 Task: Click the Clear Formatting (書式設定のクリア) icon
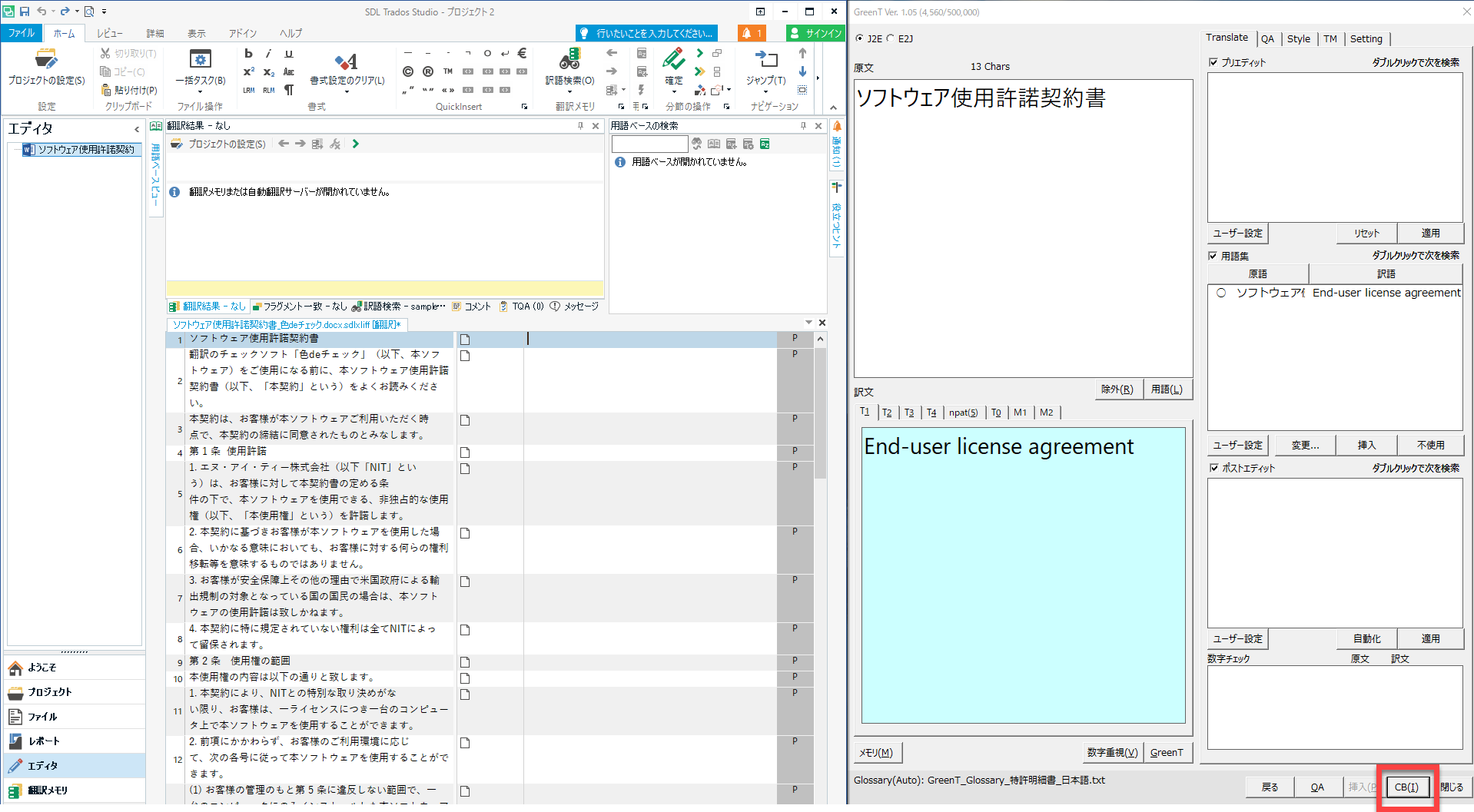[347, 61]
